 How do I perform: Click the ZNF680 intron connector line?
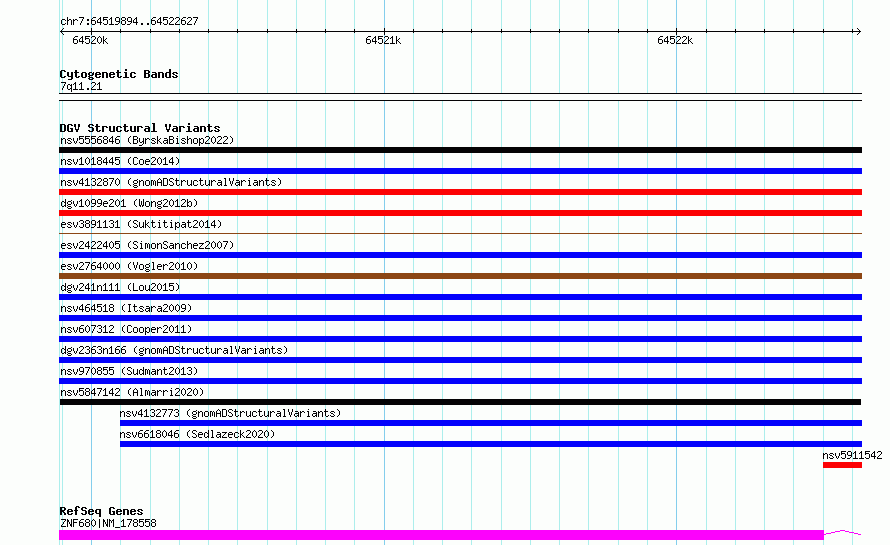tap(843, 533)
